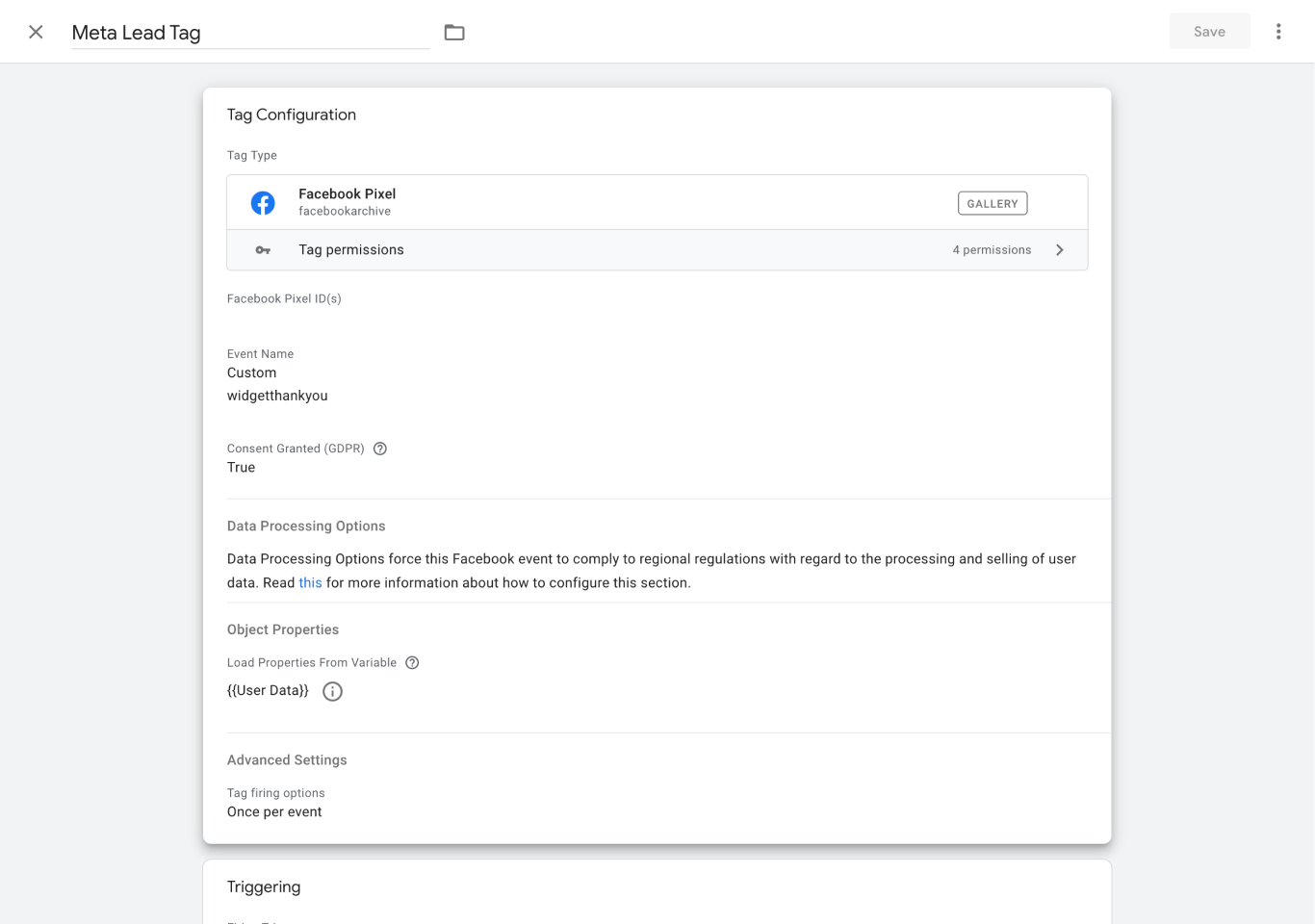
Task: Open the Triggering card
Action: click(x=264, y=887)
